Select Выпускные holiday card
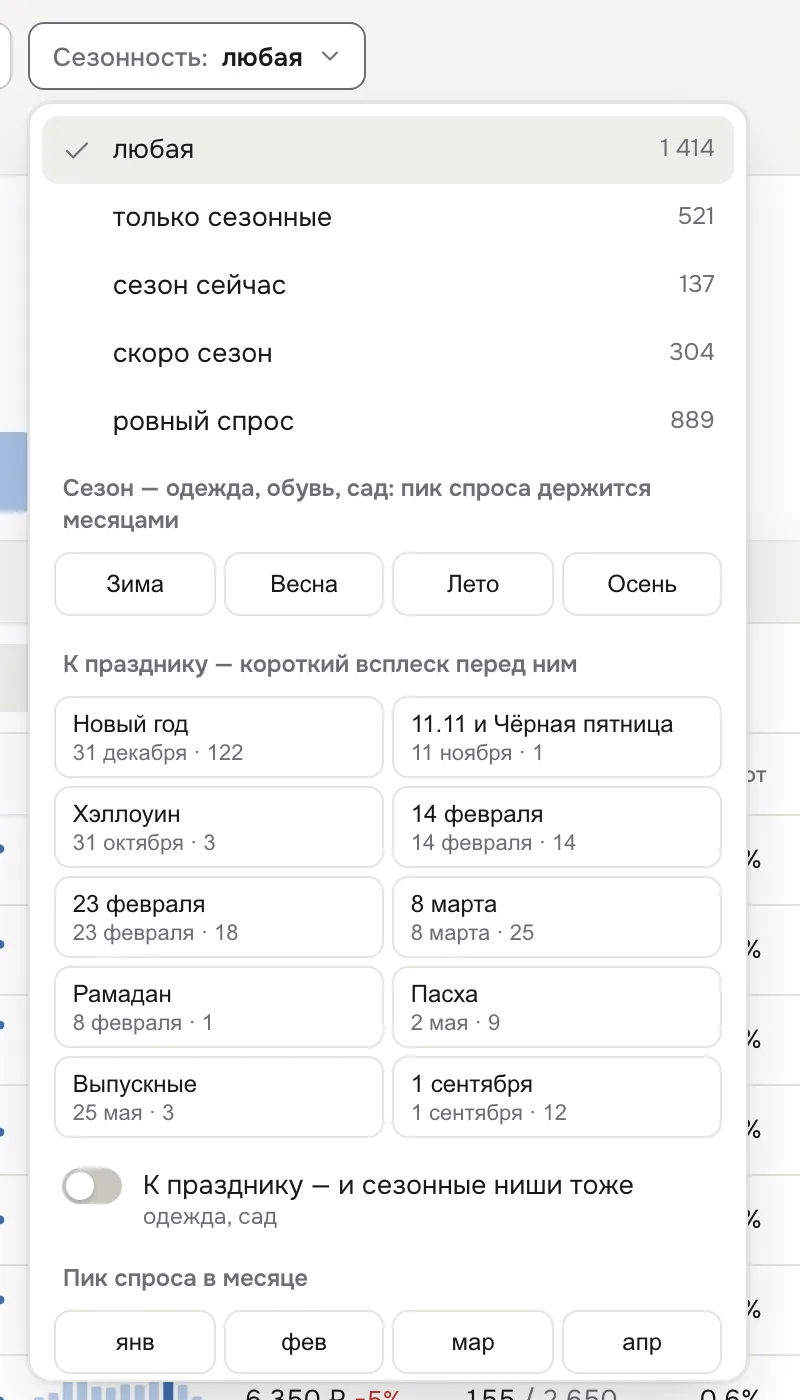 219,1097
